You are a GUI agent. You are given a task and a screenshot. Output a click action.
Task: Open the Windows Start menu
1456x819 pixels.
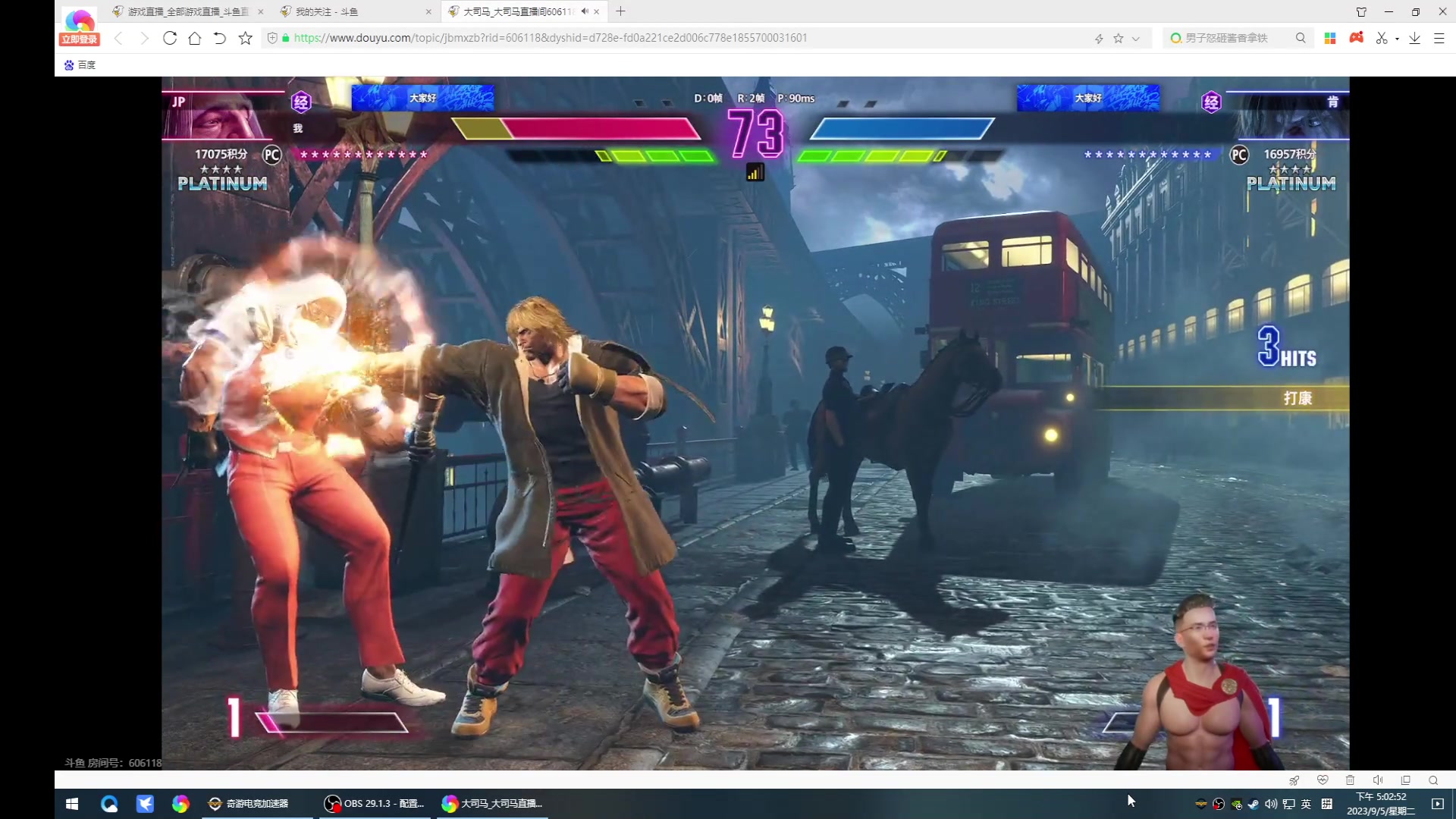72,804
